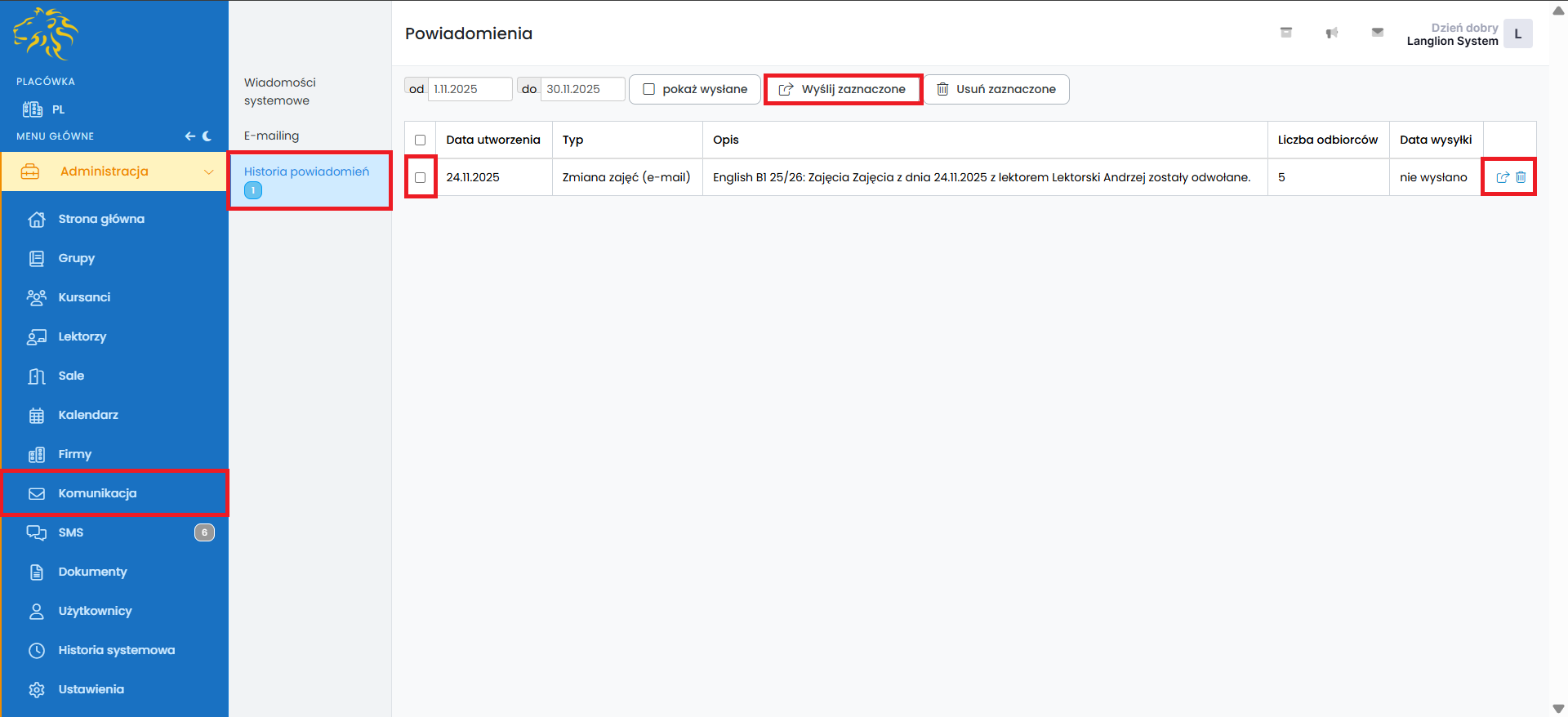Toggle dark mode with the moon icon
Image resolution: width=1568 pixels, height=717 pixels.
point(207,136)
